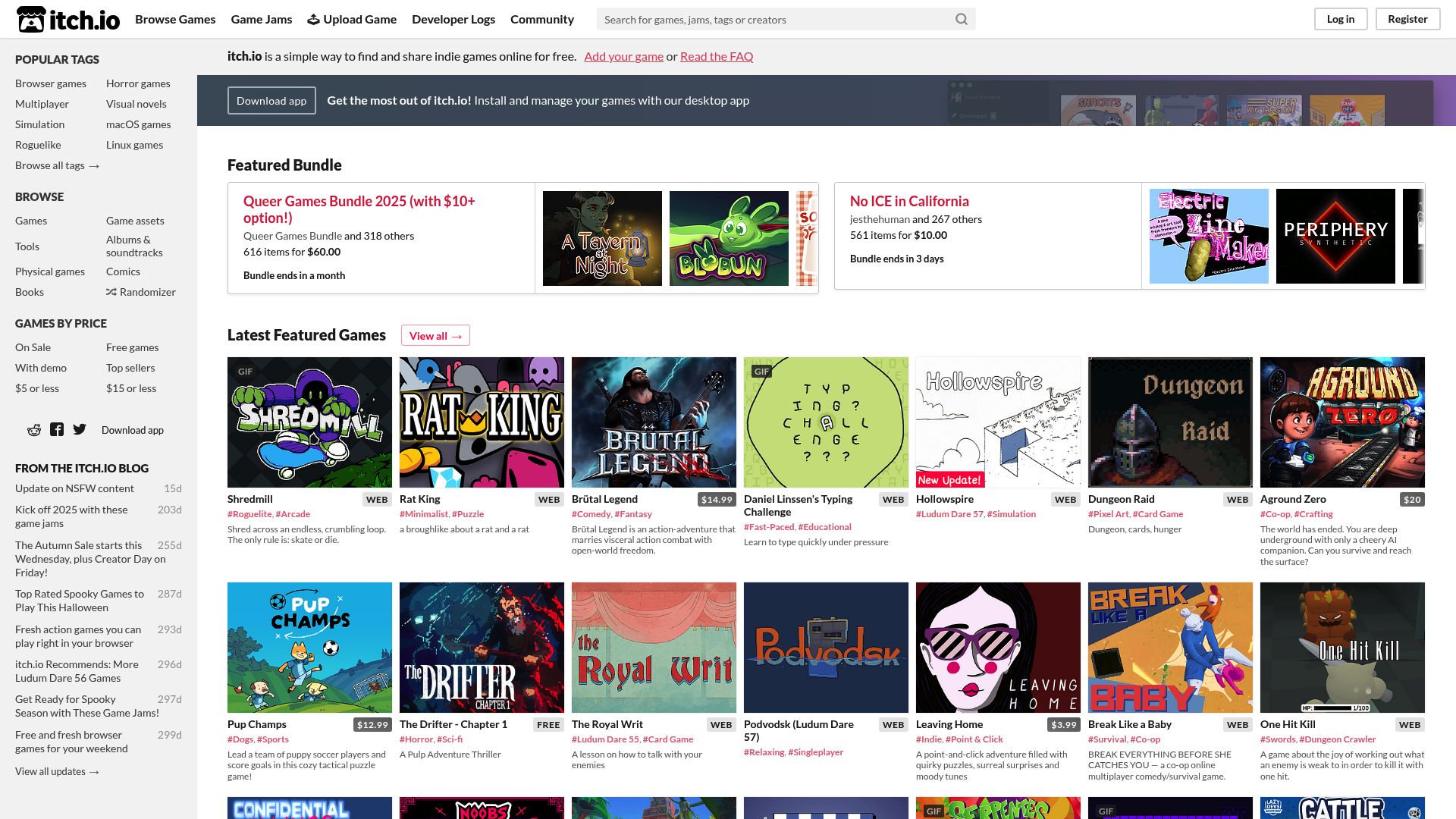Click the Register button

click(x=1407, y=19)
